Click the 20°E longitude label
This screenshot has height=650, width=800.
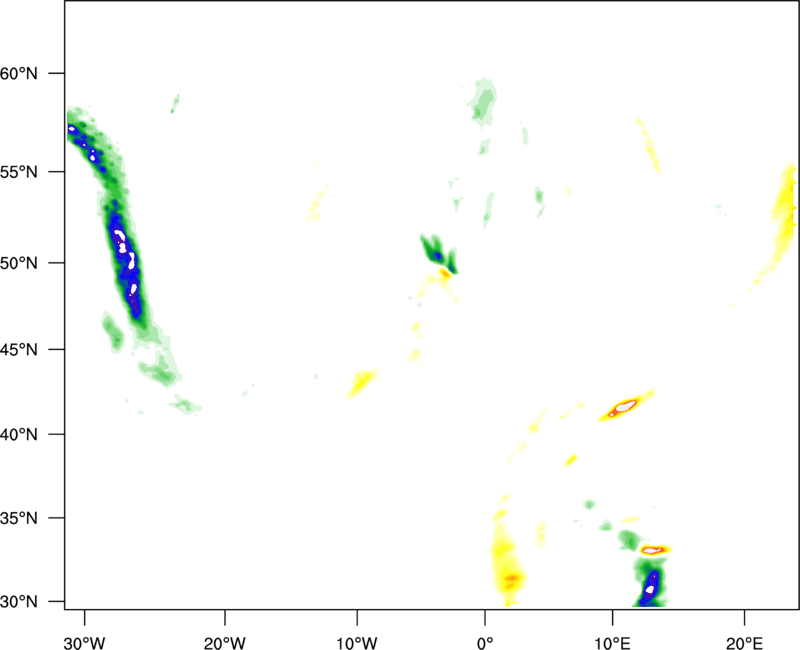[744, 643]
